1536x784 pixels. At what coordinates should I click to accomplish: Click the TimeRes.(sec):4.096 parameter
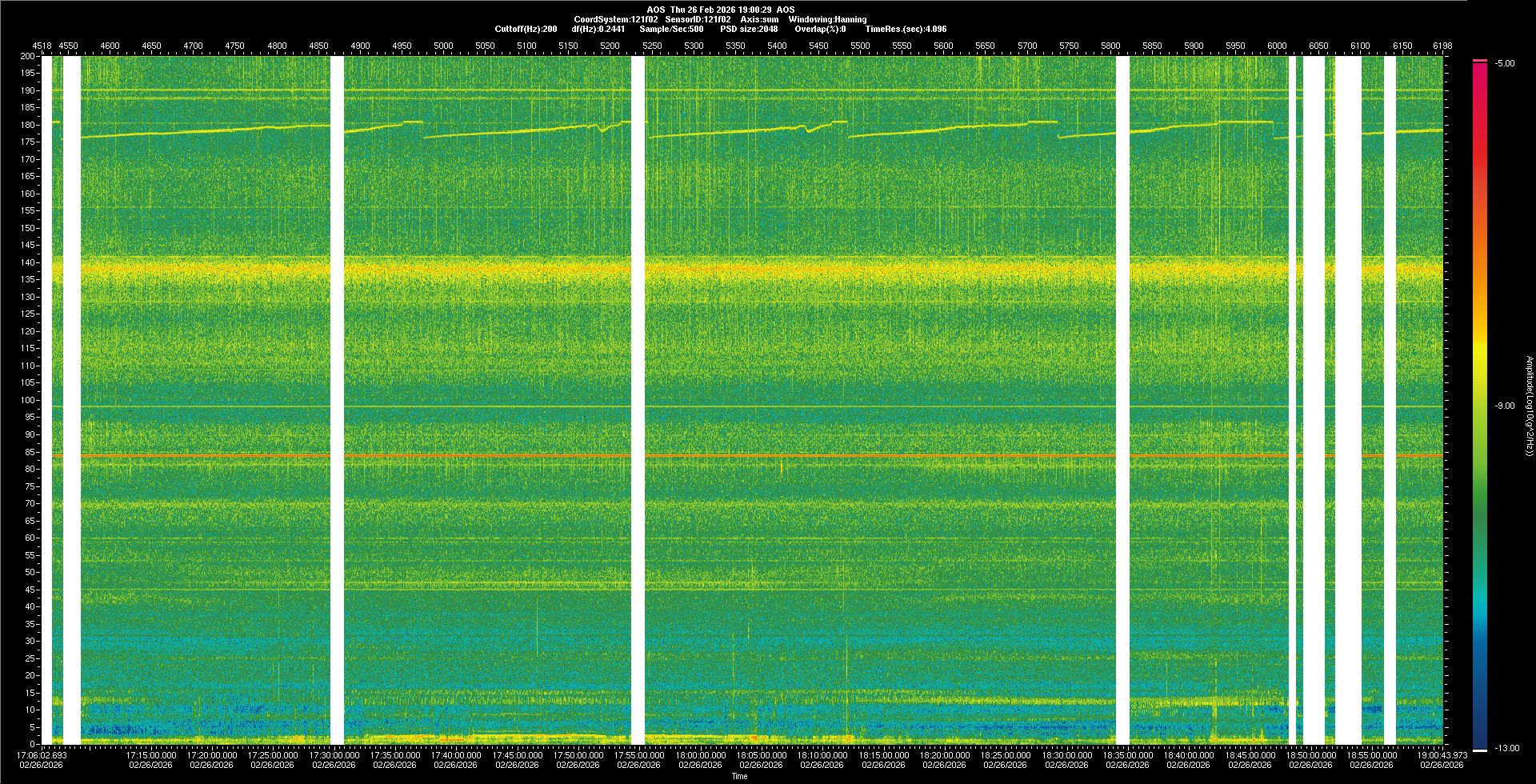point(906,29)
